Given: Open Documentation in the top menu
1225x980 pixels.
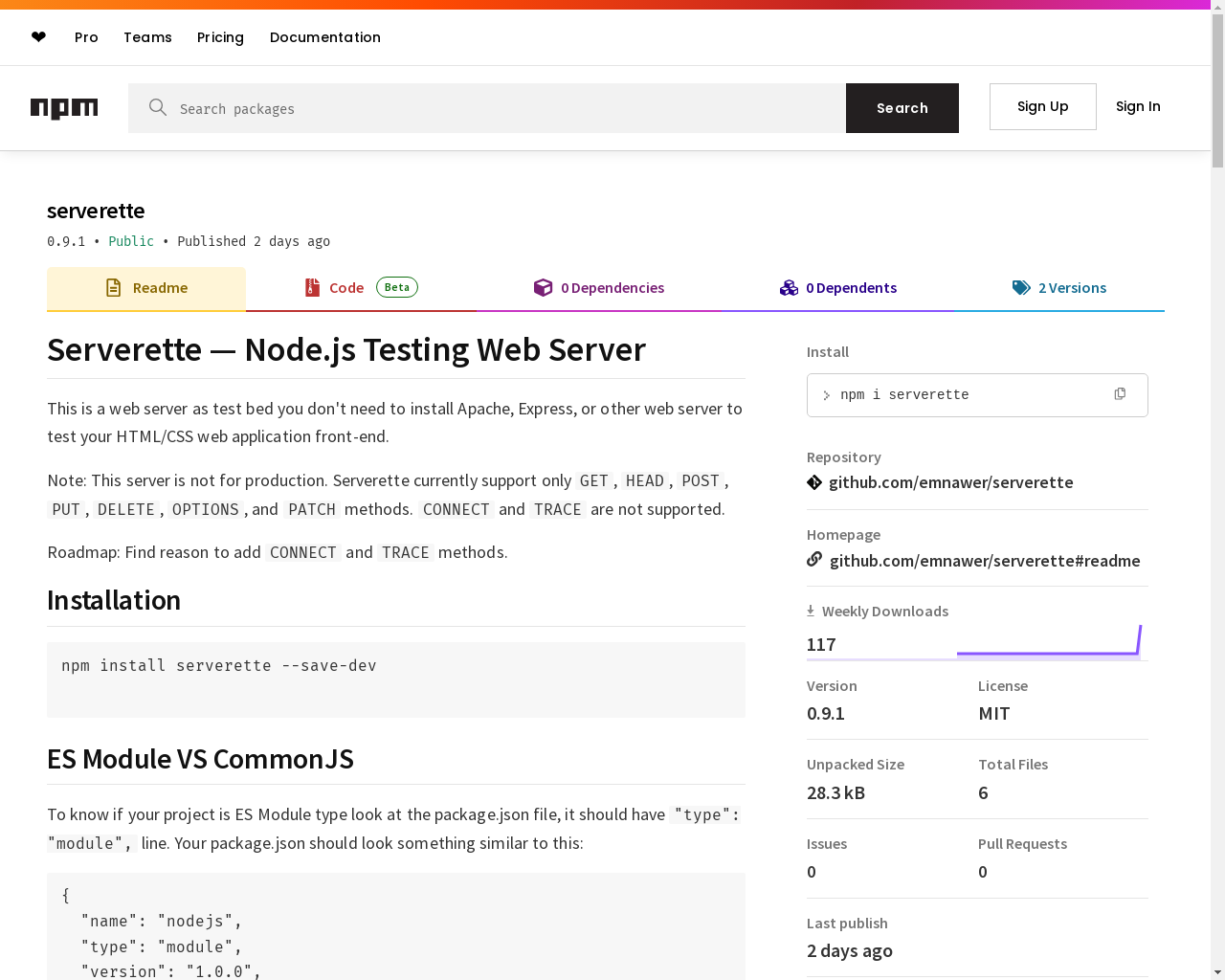Looking at the screenshot, I should point(325,37).
